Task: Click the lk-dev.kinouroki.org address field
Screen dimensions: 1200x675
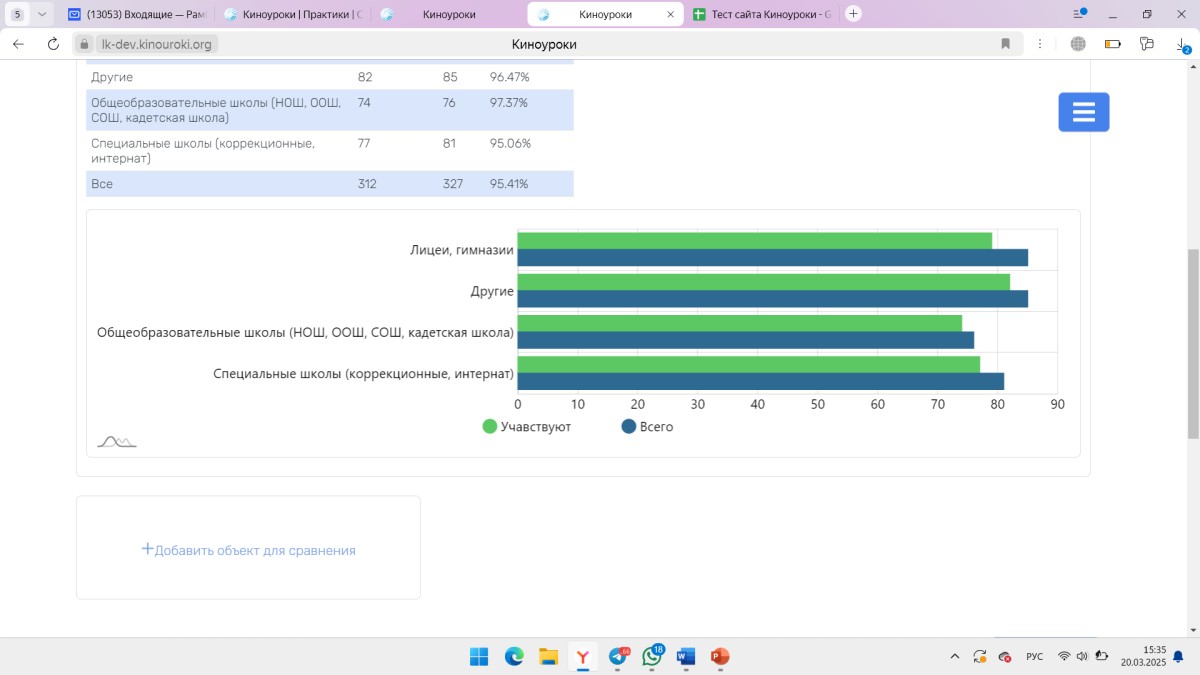Action: [157, 44]
